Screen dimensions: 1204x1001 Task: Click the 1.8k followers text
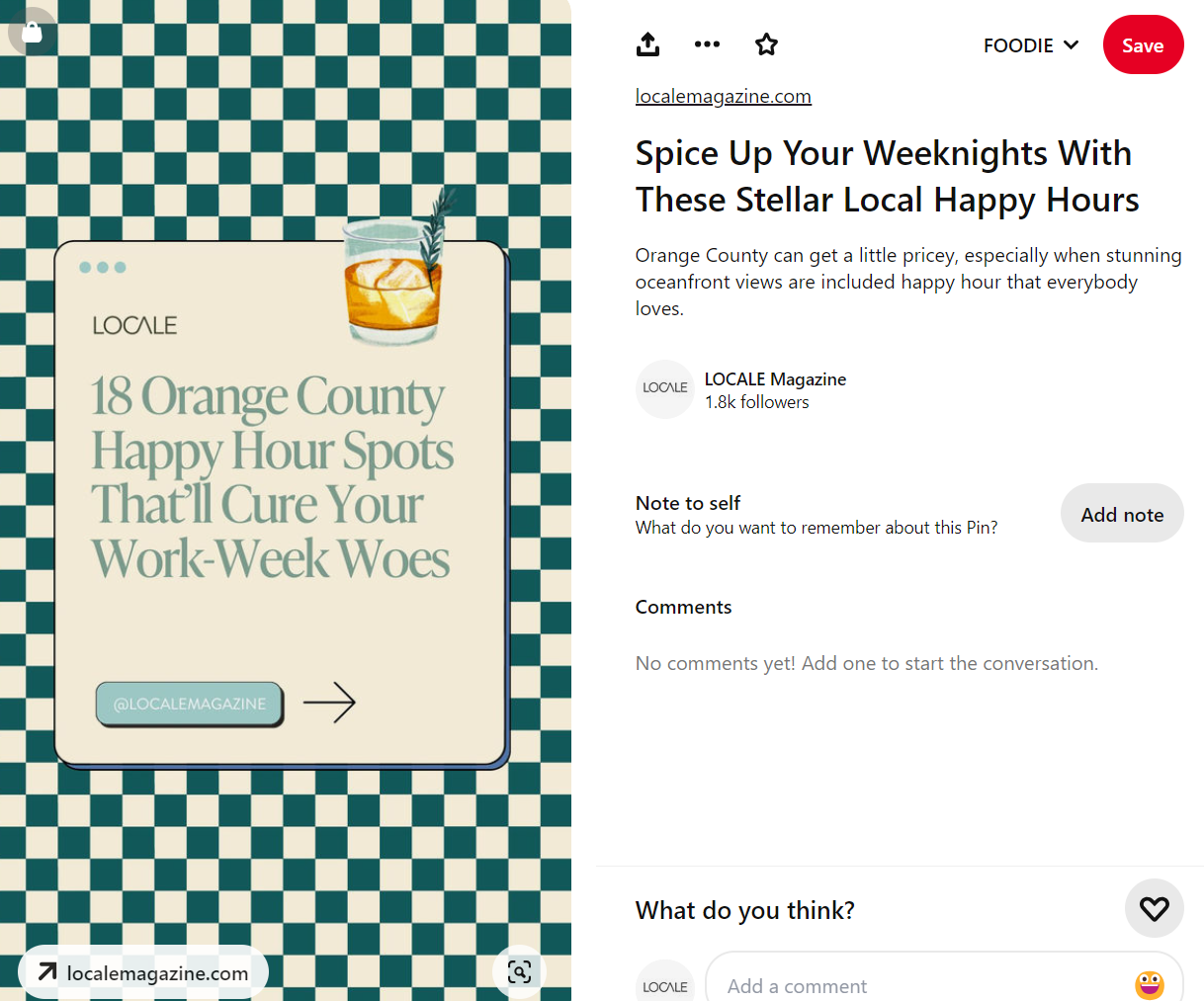click(x=756, y=402)
